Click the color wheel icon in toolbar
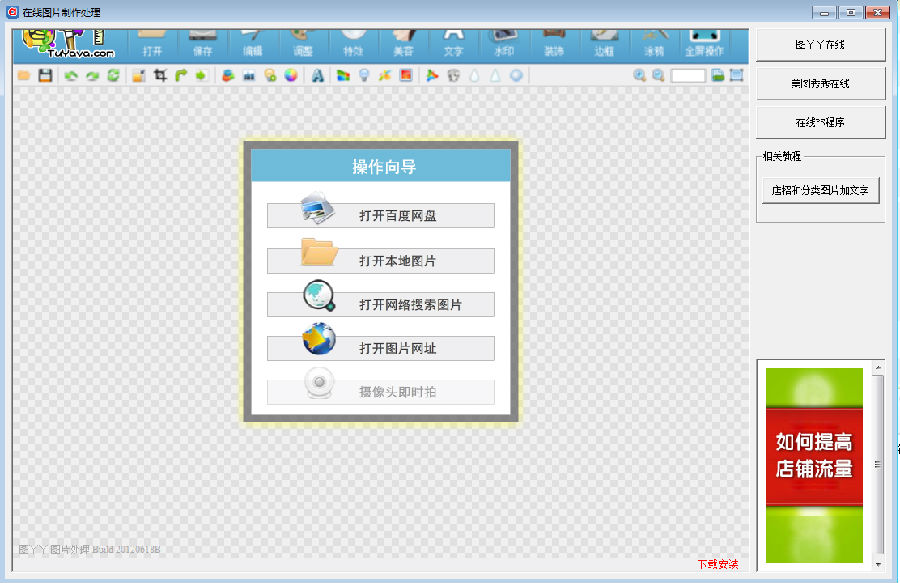 coord(291,75)
